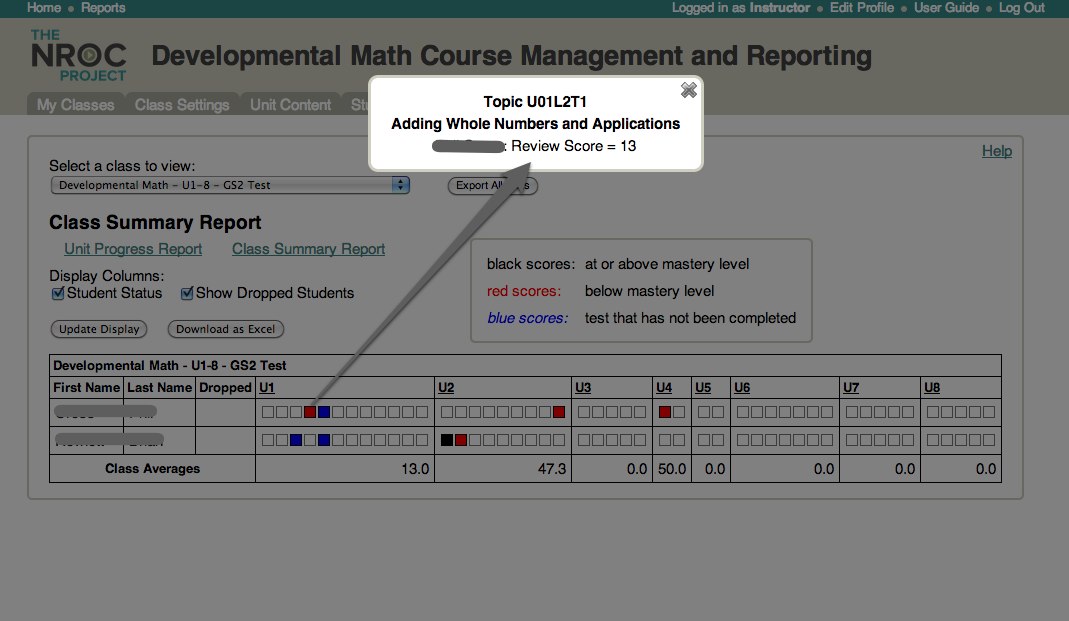Open the U7 column header link

[851, 388]
